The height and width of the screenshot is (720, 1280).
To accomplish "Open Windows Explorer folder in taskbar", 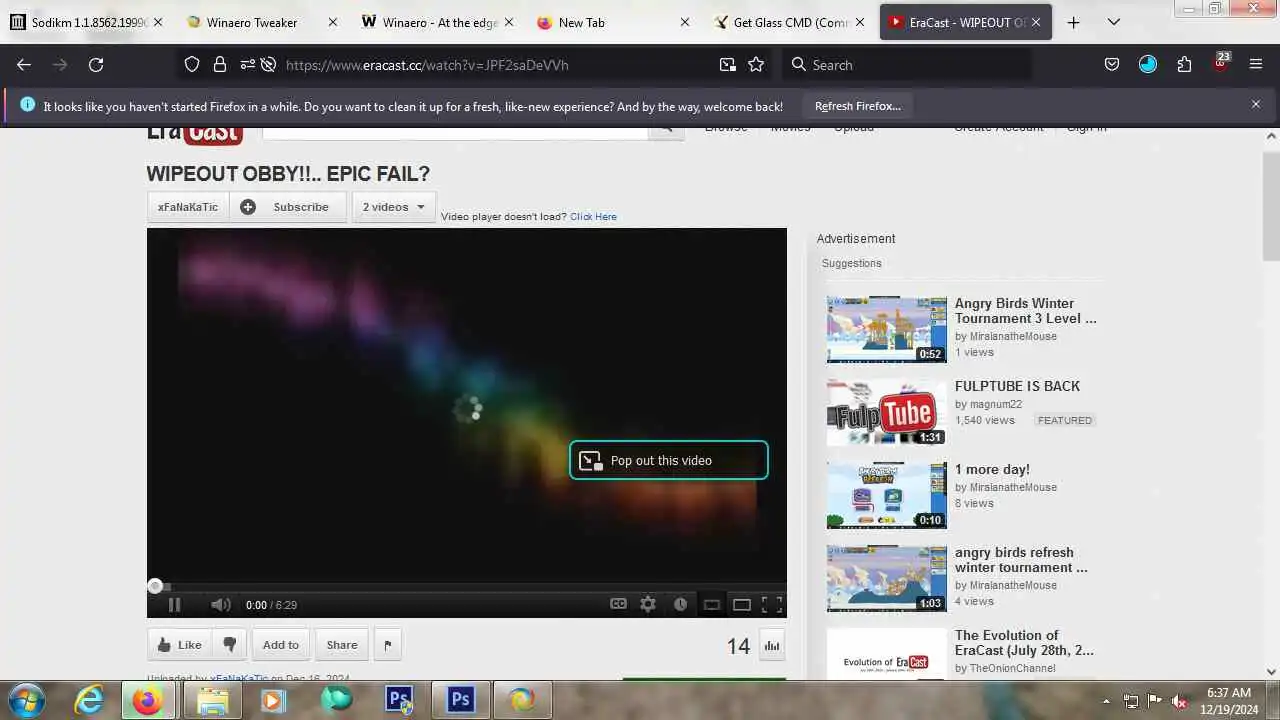I will click(x=212, y=701).
